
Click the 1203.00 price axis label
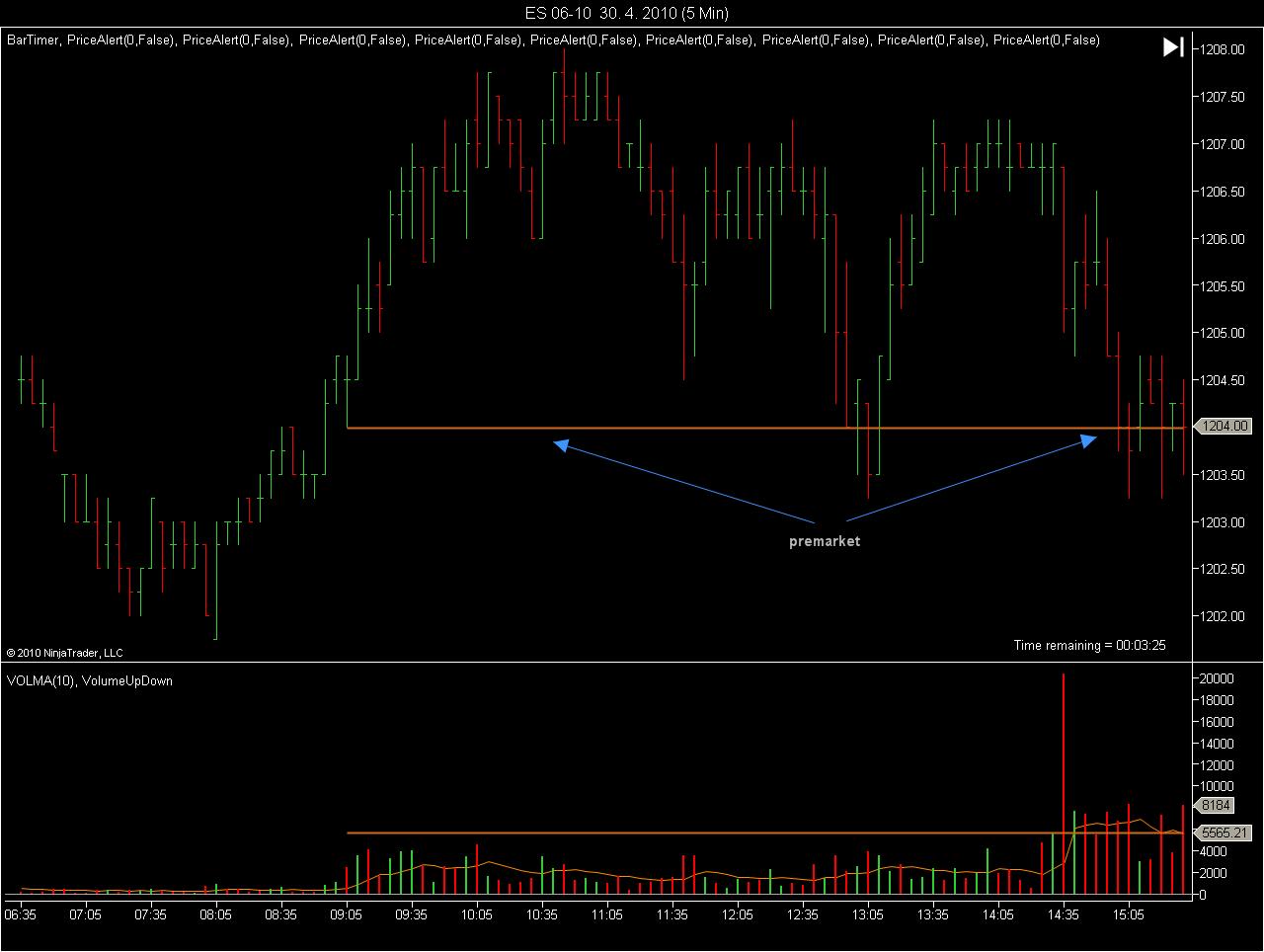(1223, 521)
